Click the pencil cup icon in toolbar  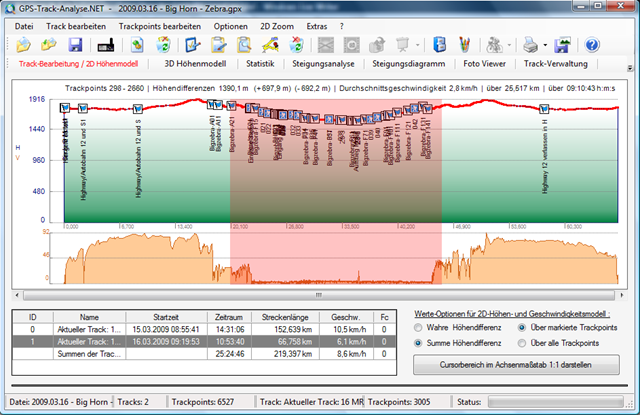click(464, 45)
